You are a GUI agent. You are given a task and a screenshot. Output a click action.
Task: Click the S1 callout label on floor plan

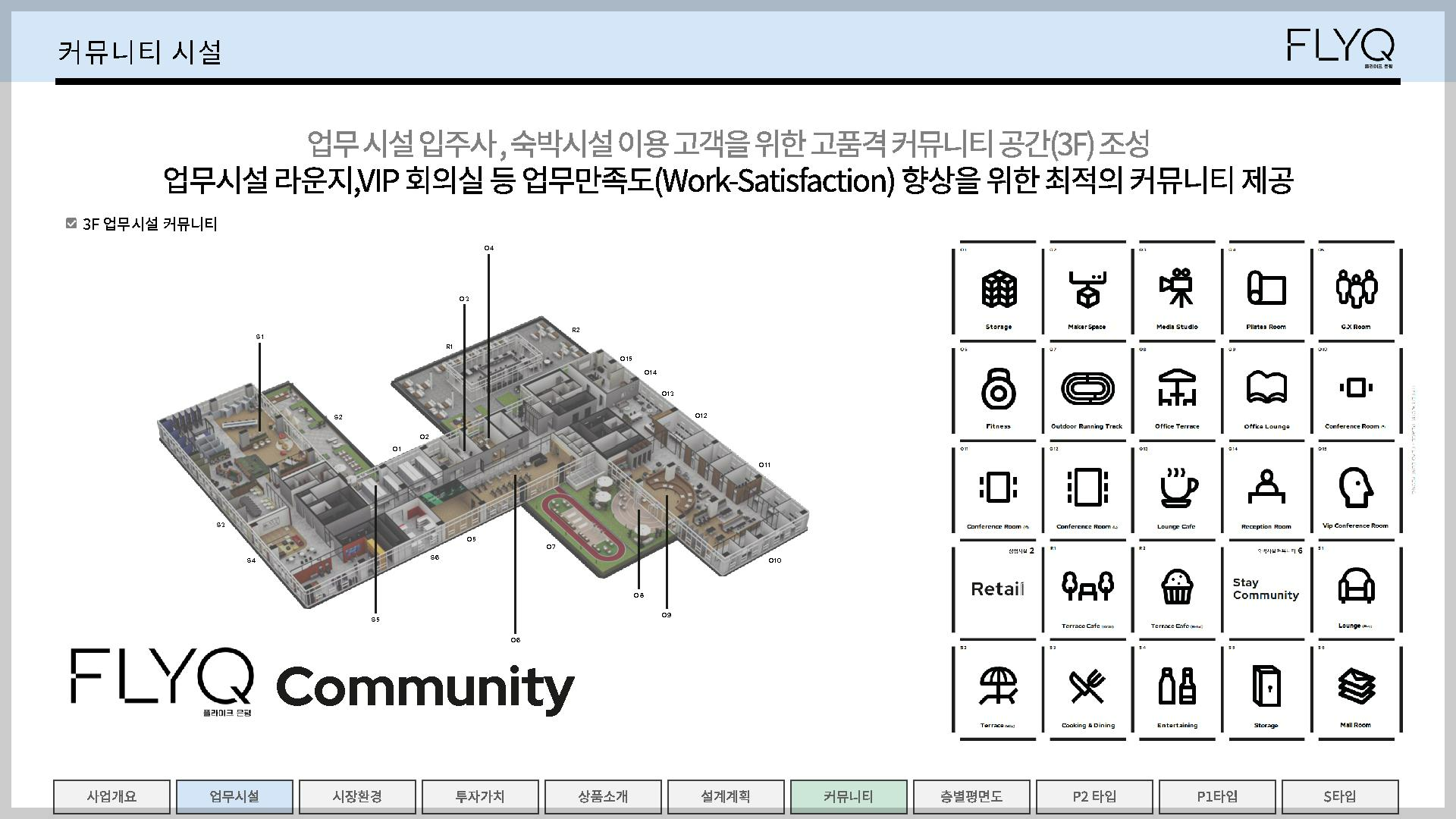point(259,337)
